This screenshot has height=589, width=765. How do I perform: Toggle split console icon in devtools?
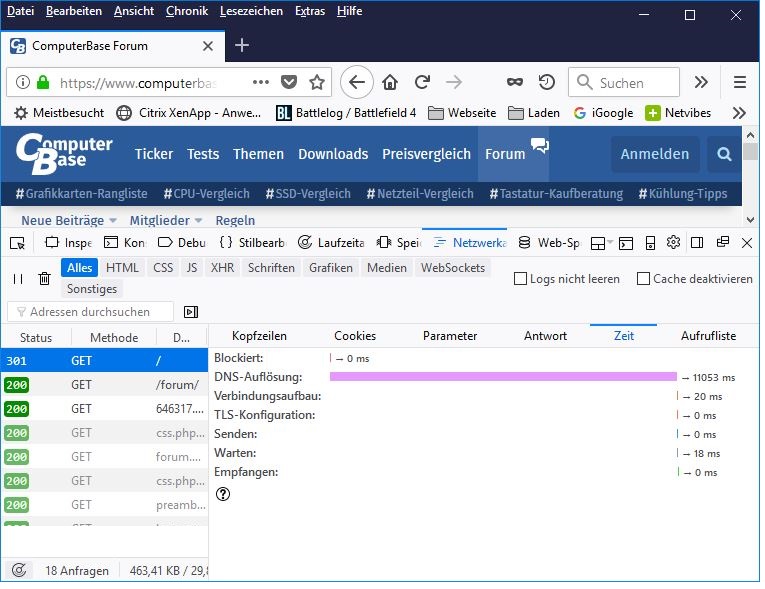(625, 243)
